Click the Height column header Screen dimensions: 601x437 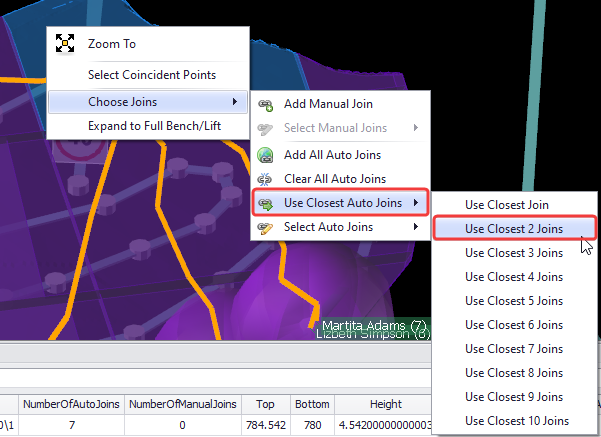(x=386, y=404)
